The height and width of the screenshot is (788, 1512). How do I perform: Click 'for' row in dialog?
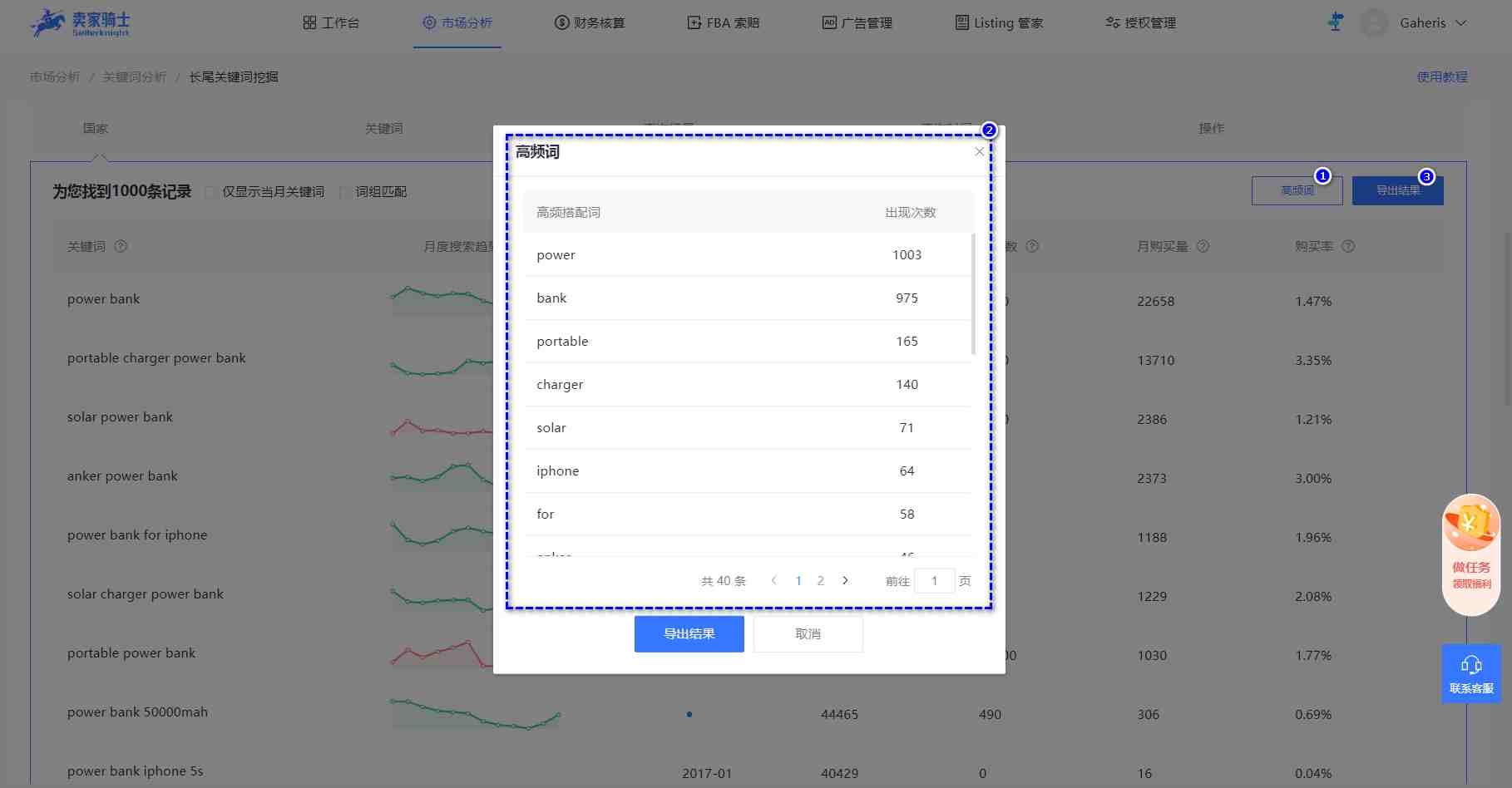click(748, 514)
